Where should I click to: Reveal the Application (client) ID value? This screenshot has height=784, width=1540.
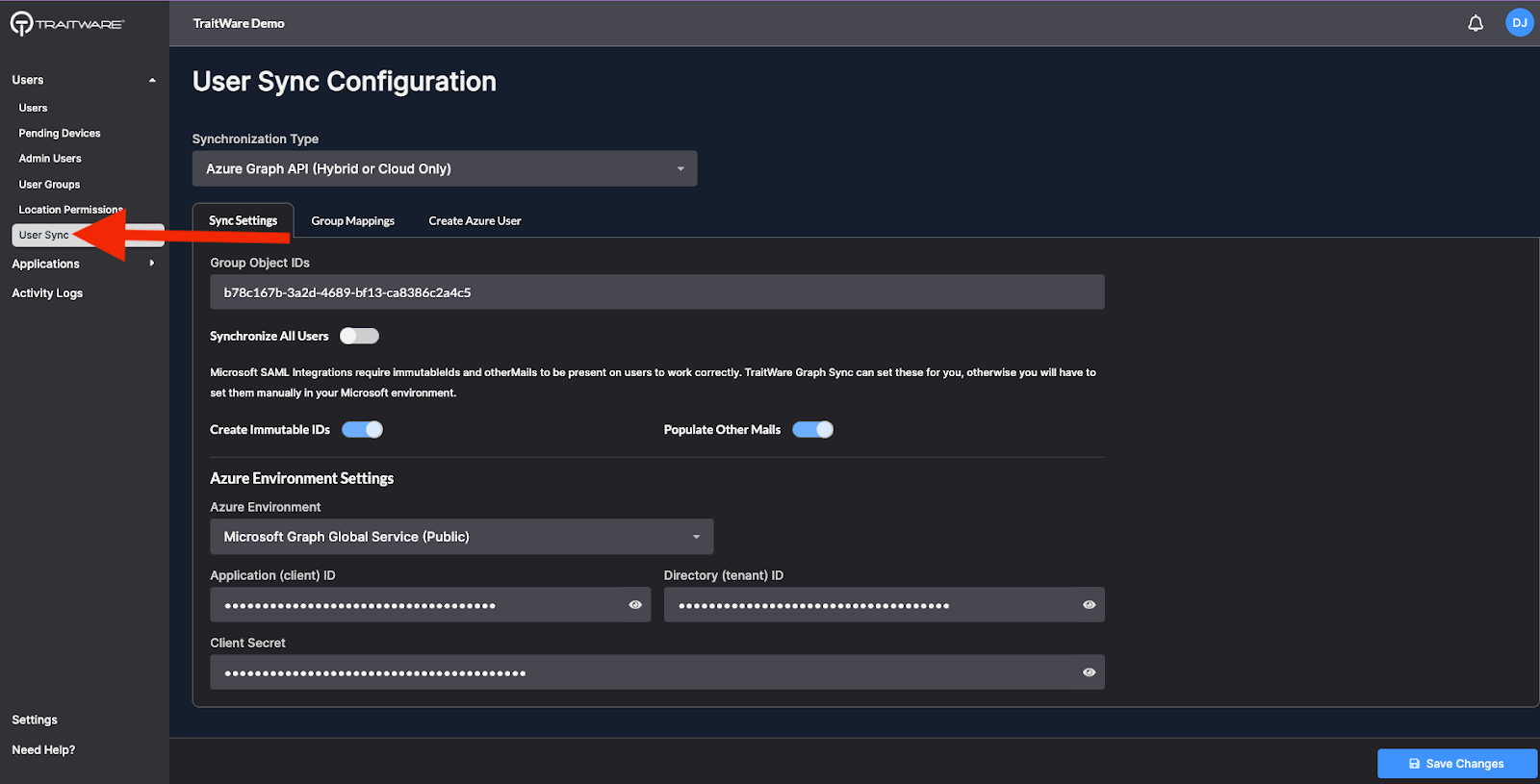click(635, 605)
